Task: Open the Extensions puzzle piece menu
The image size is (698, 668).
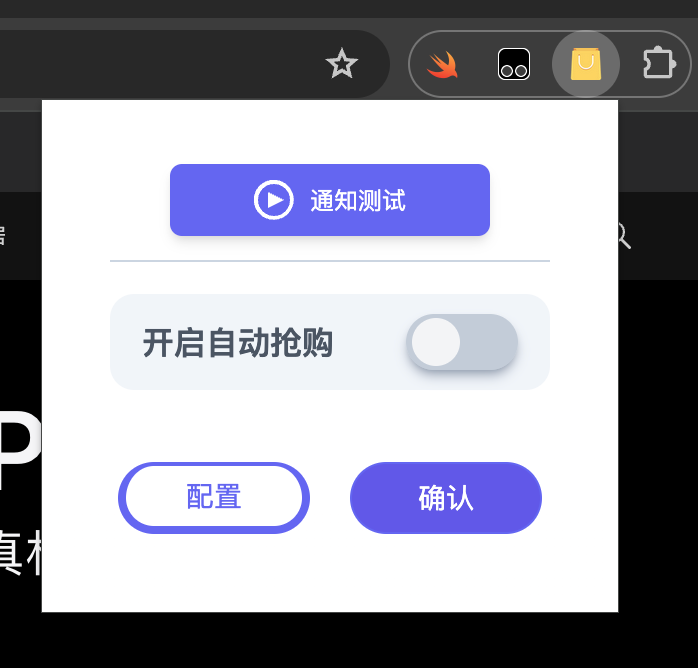Action: (x=659, y=63)
